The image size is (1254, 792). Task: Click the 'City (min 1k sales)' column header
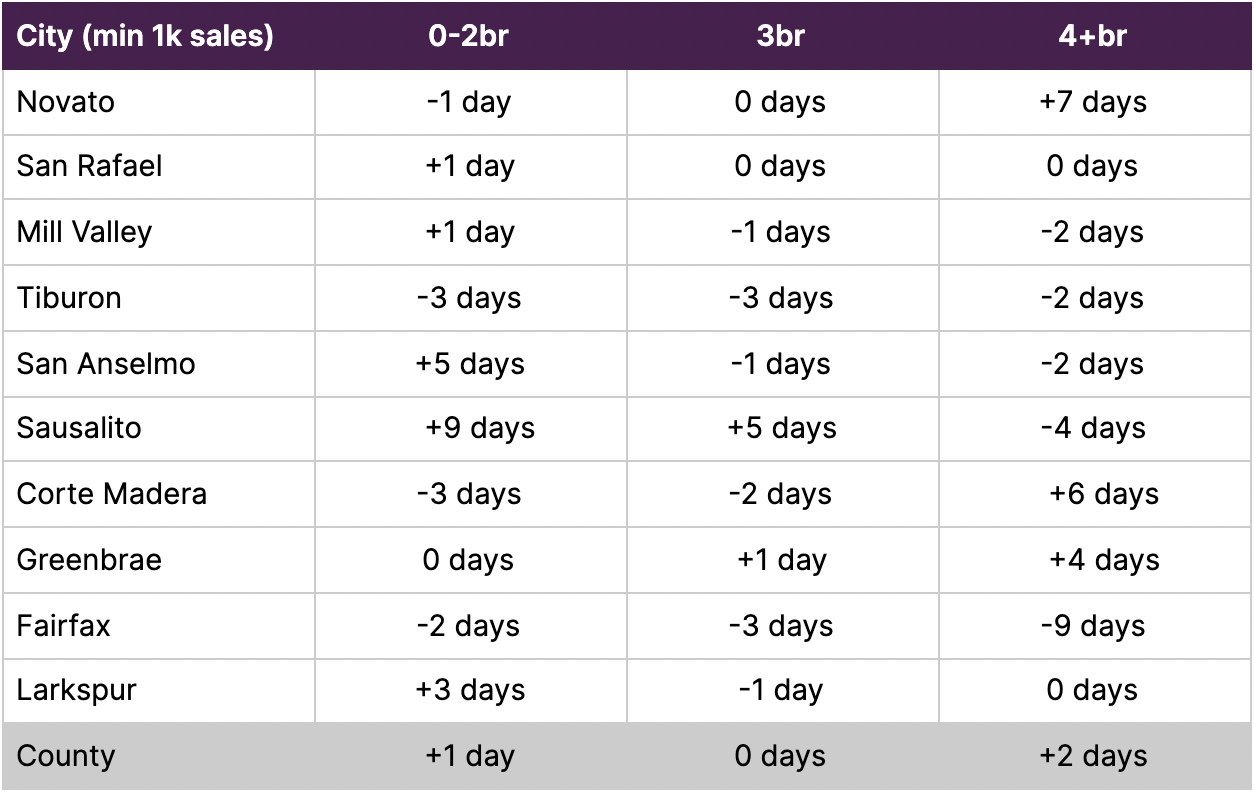[145, 37]
